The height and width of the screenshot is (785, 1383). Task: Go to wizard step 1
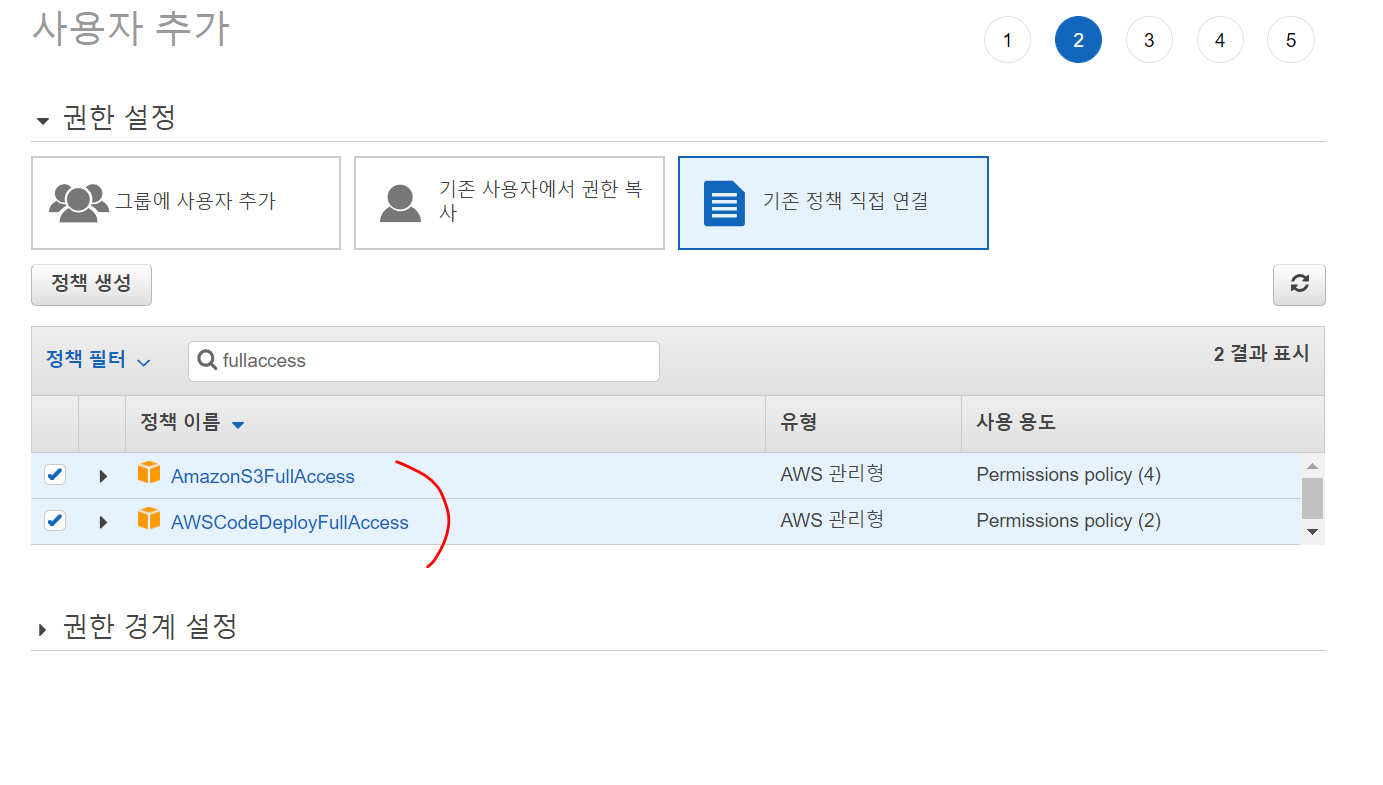coord(1007,40)
